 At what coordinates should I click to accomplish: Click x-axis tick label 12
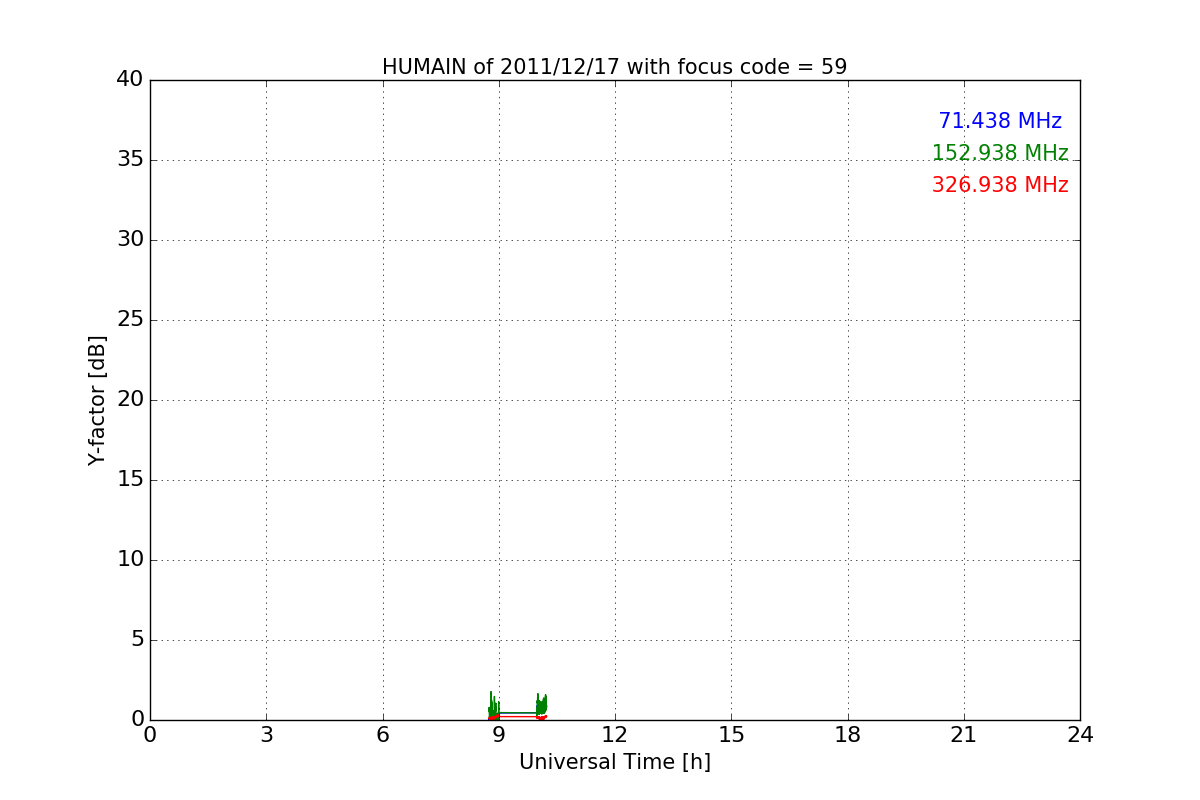pos(615,735)
